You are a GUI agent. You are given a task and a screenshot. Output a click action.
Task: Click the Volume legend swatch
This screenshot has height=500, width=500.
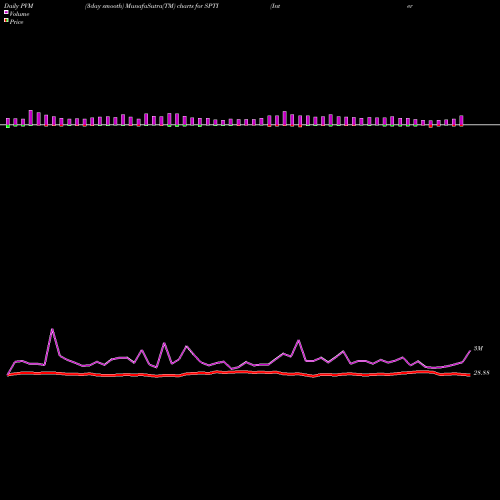[6, 12]
